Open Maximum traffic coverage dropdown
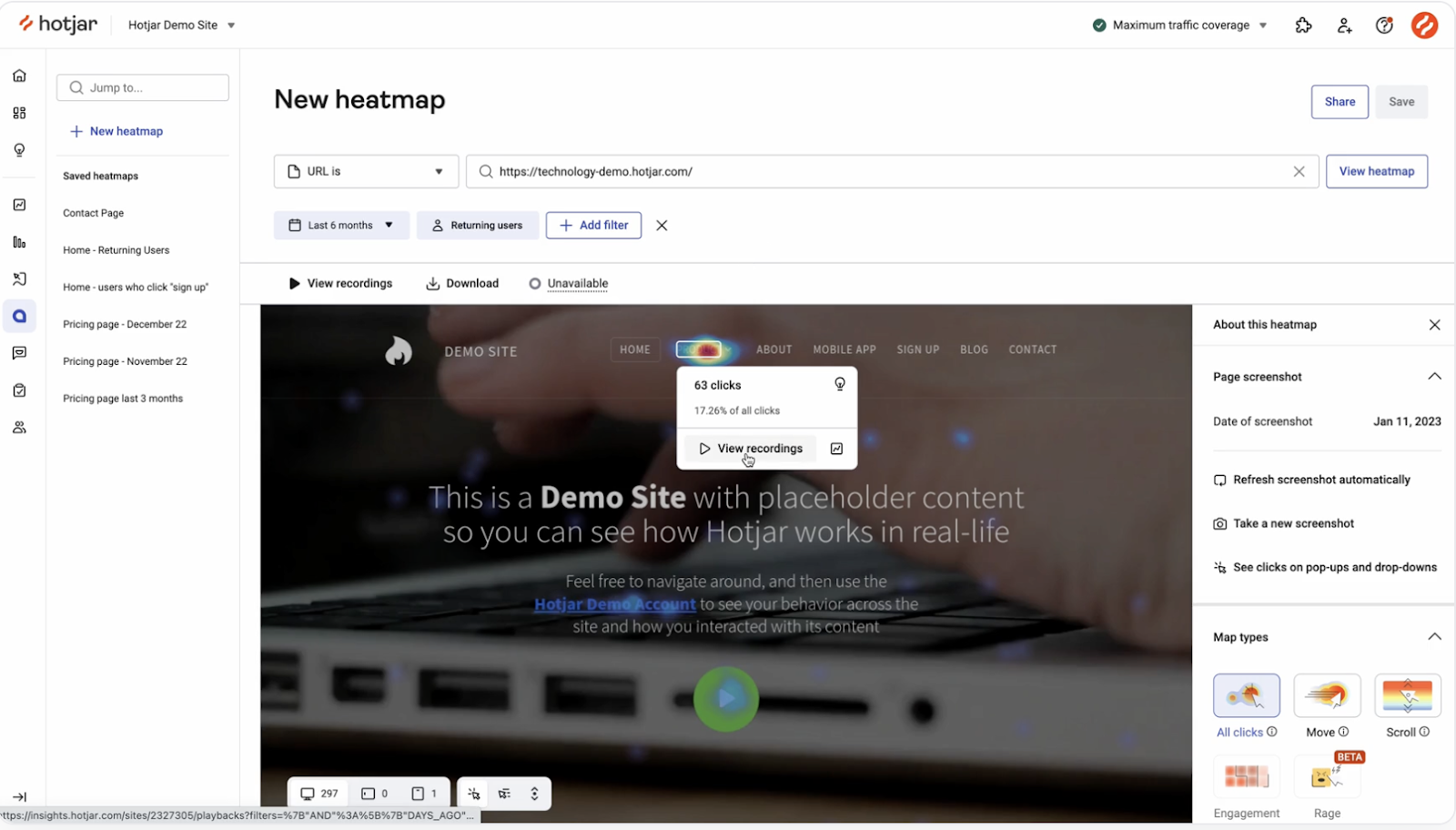The image size is (1456, 830). (1179, 25)
